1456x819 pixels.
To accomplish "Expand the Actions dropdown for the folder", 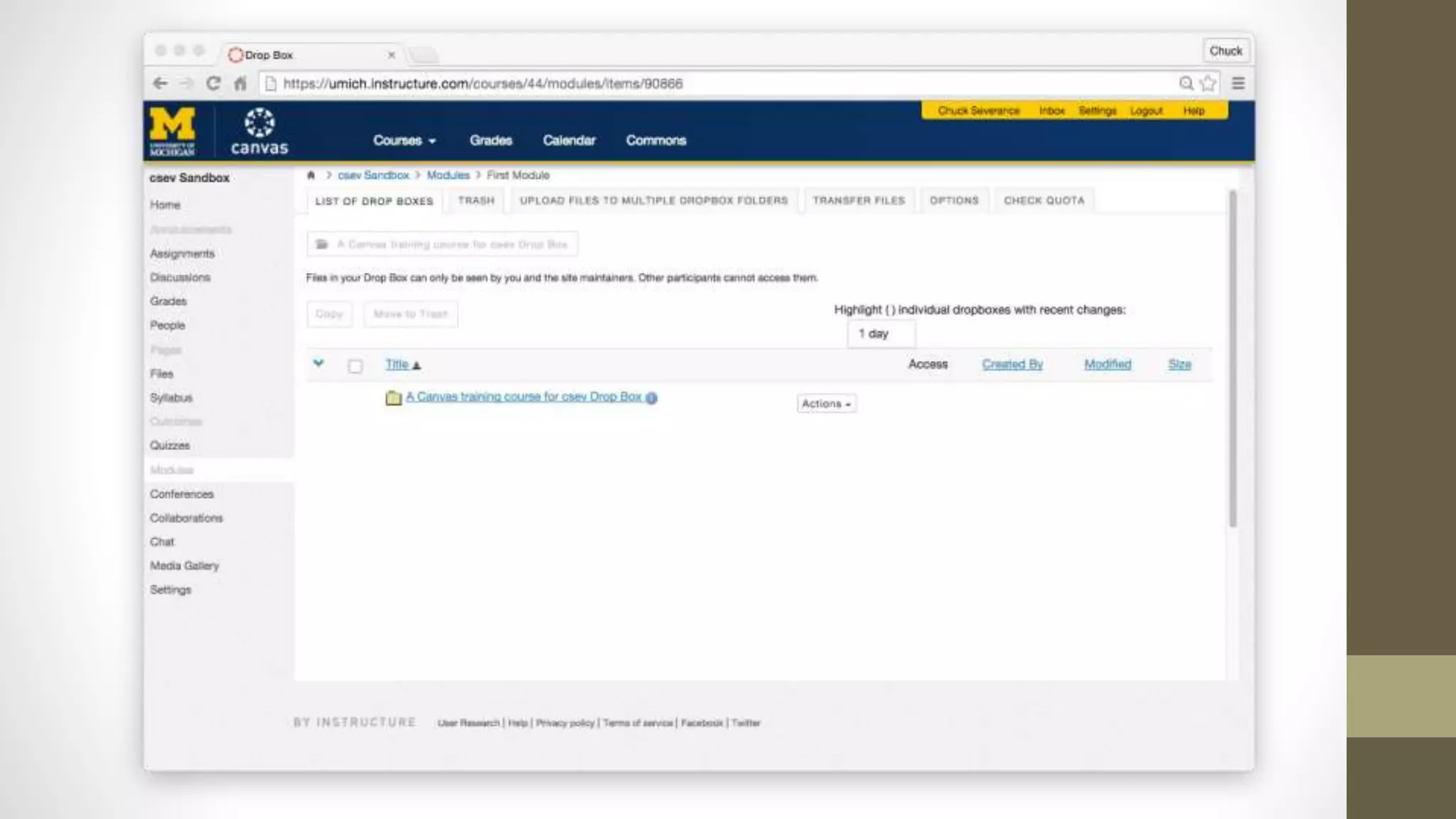I will click(x=826, y=404).
